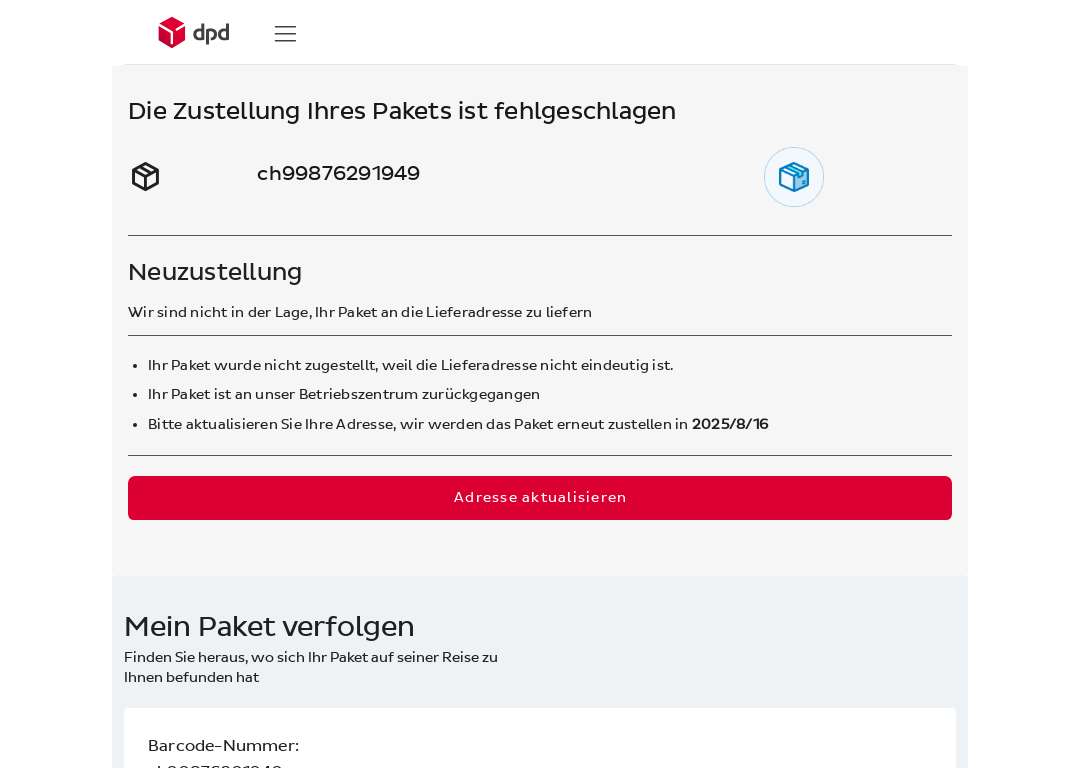Click the bold redelivery date 2025/8/16
Screen dimensions: 1080x768
tap(730, 424)
